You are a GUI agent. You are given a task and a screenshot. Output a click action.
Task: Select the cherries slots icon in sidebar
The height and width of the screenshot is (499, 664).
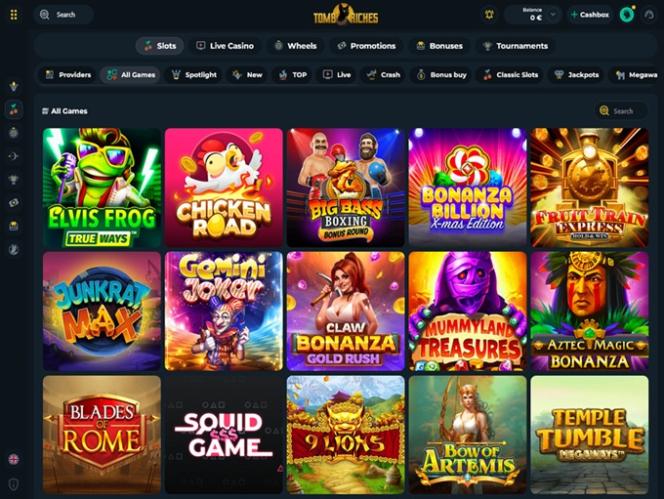click(14, 109)
